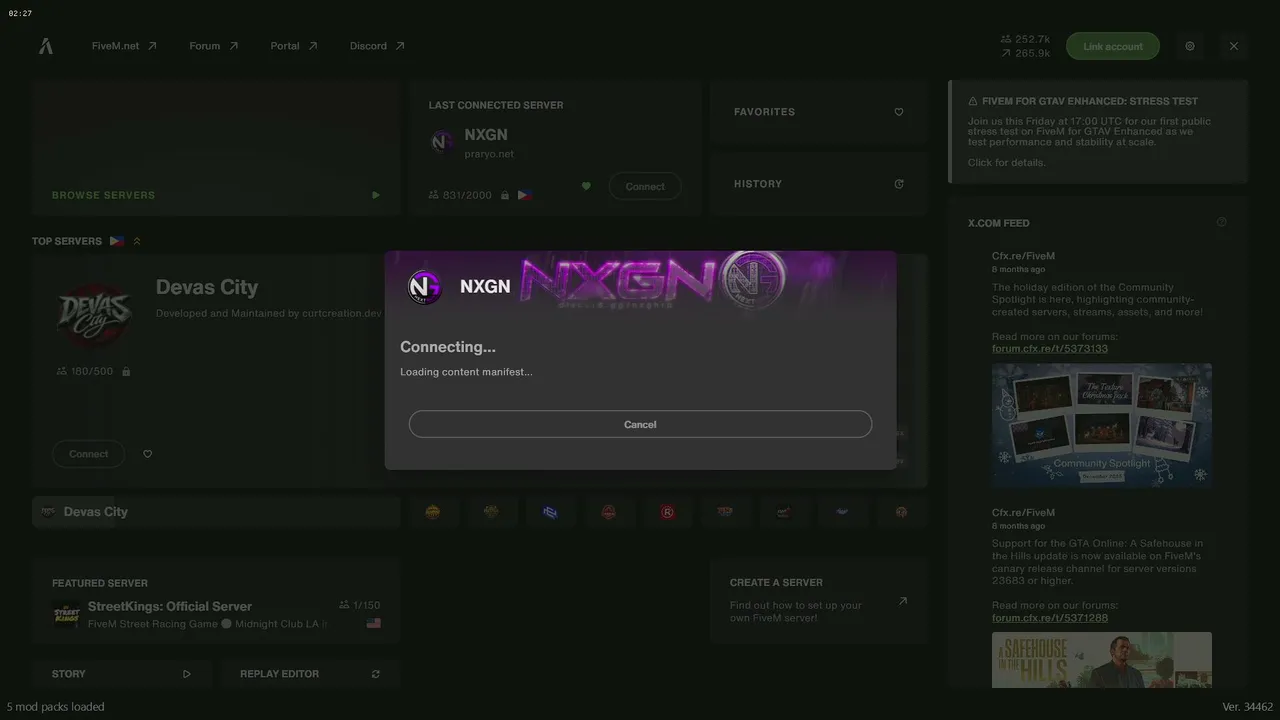
Task: Open the FiveM.net link
Action: click(x=124, y=46)
